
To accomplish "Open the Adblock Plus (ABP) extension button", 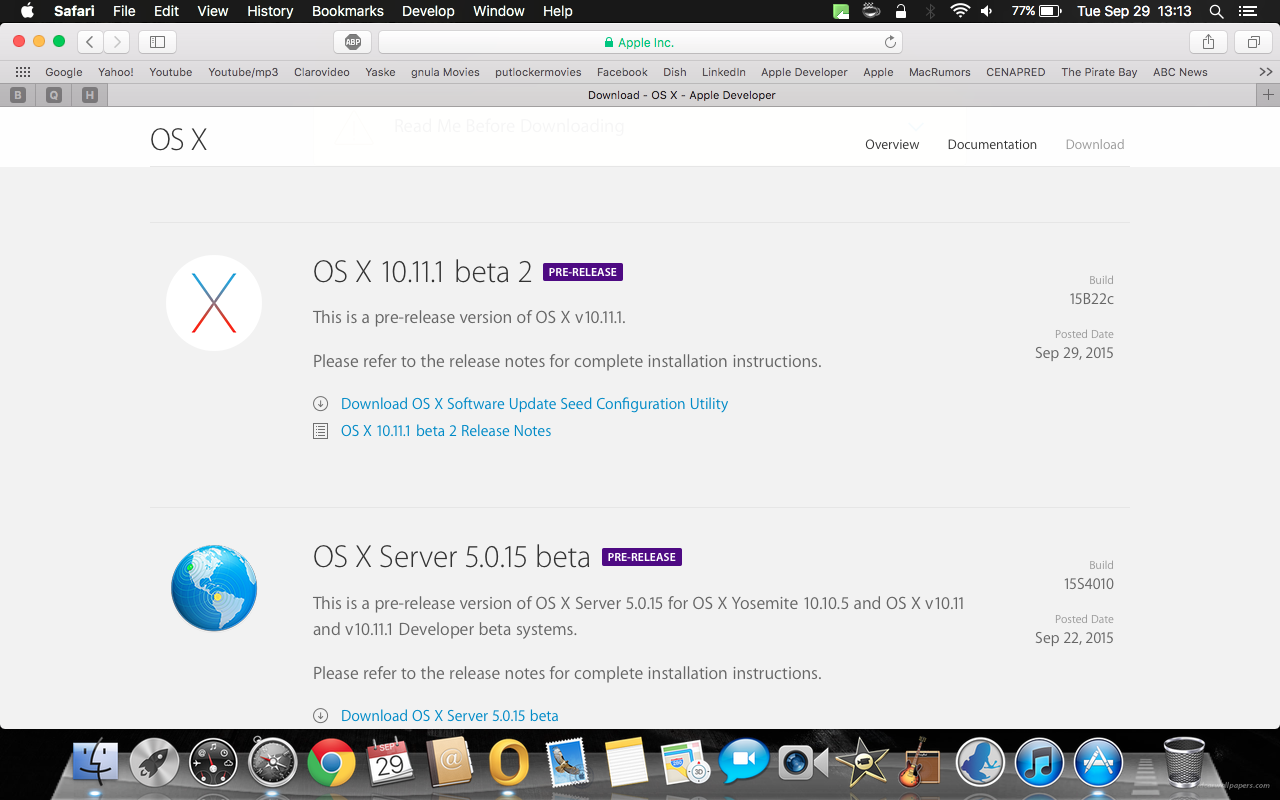I will (352, 42).
